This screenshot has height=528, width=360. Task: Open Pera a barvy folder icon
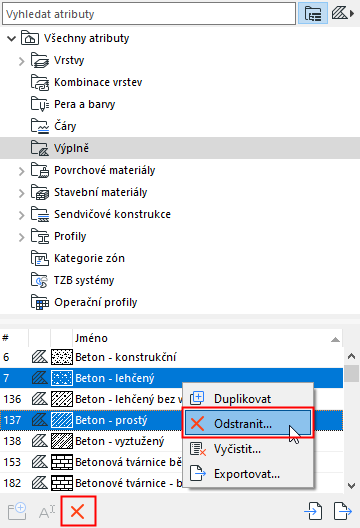[40, 104]
